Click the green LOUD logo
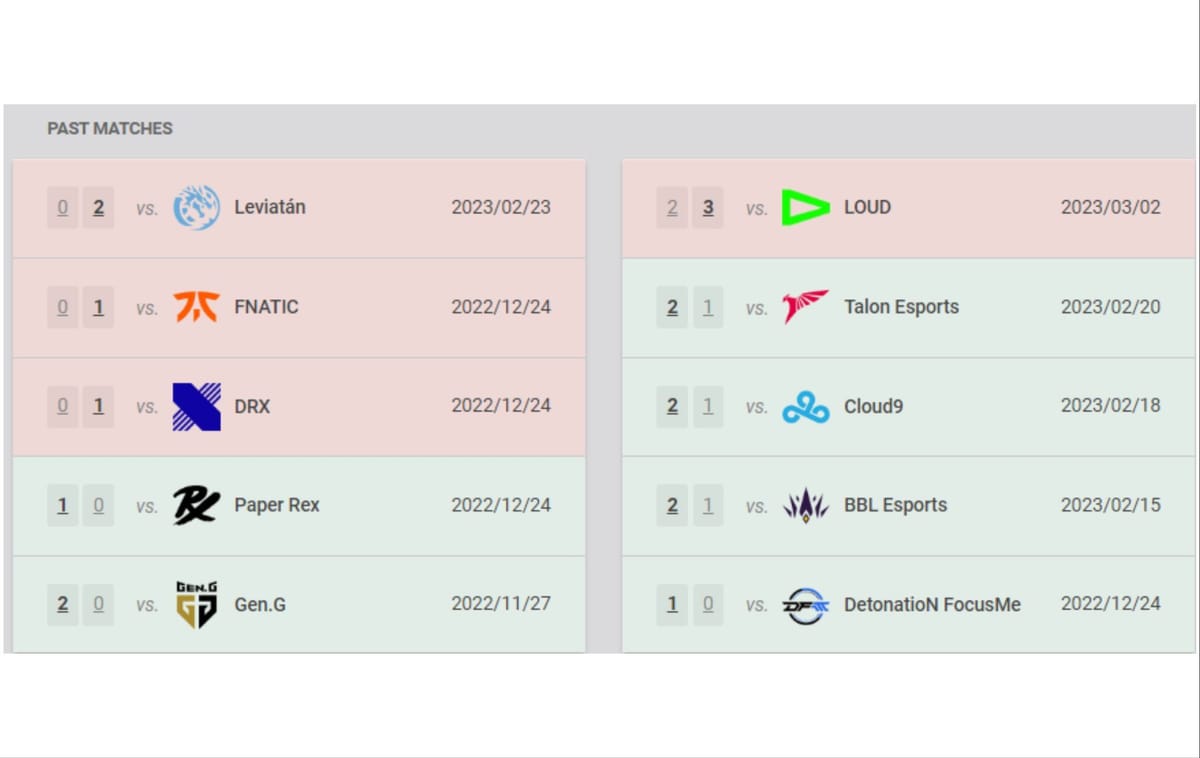 [x=805, y=208]
